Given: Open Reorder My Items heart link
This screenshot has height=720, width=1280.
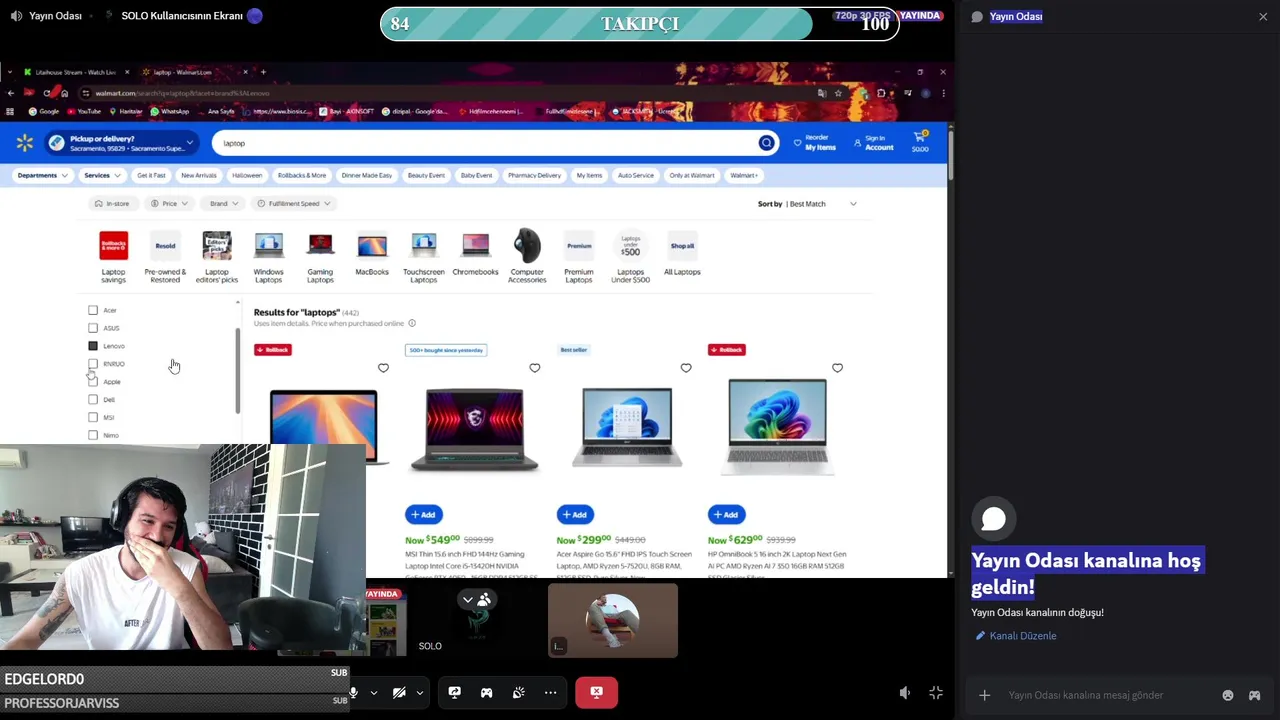Looking at the screenshot, I should (x=814, y=143).
